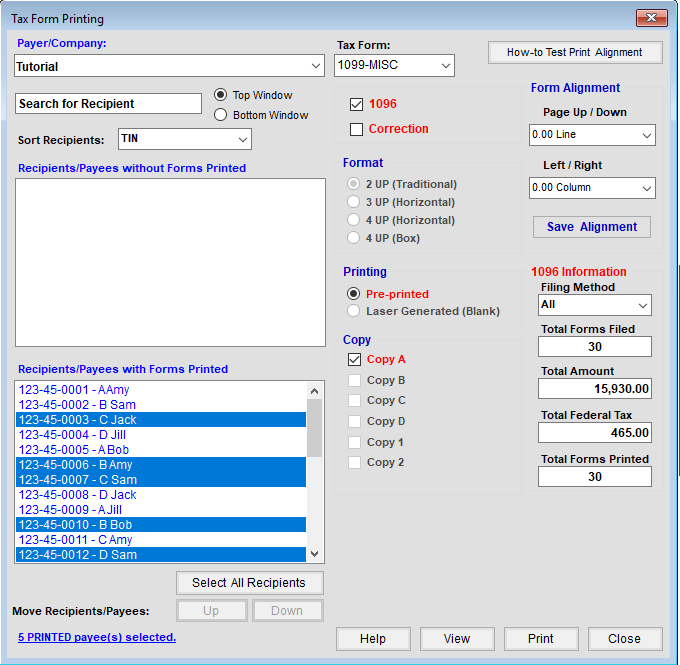The height and width of the screenshot is (665, 680).
Task: Select Laser Generated (Blank) printing option
Action: [x=353, y=311]
